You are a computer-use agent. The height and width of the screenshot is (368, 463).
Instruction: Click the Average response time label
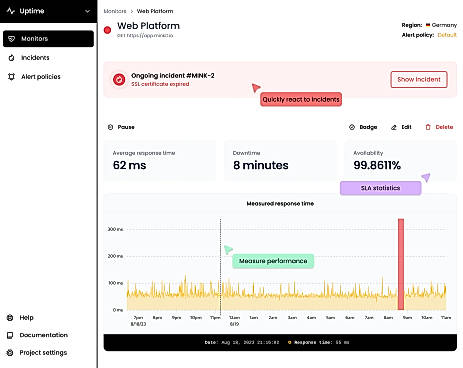click(x=144, y=153)
